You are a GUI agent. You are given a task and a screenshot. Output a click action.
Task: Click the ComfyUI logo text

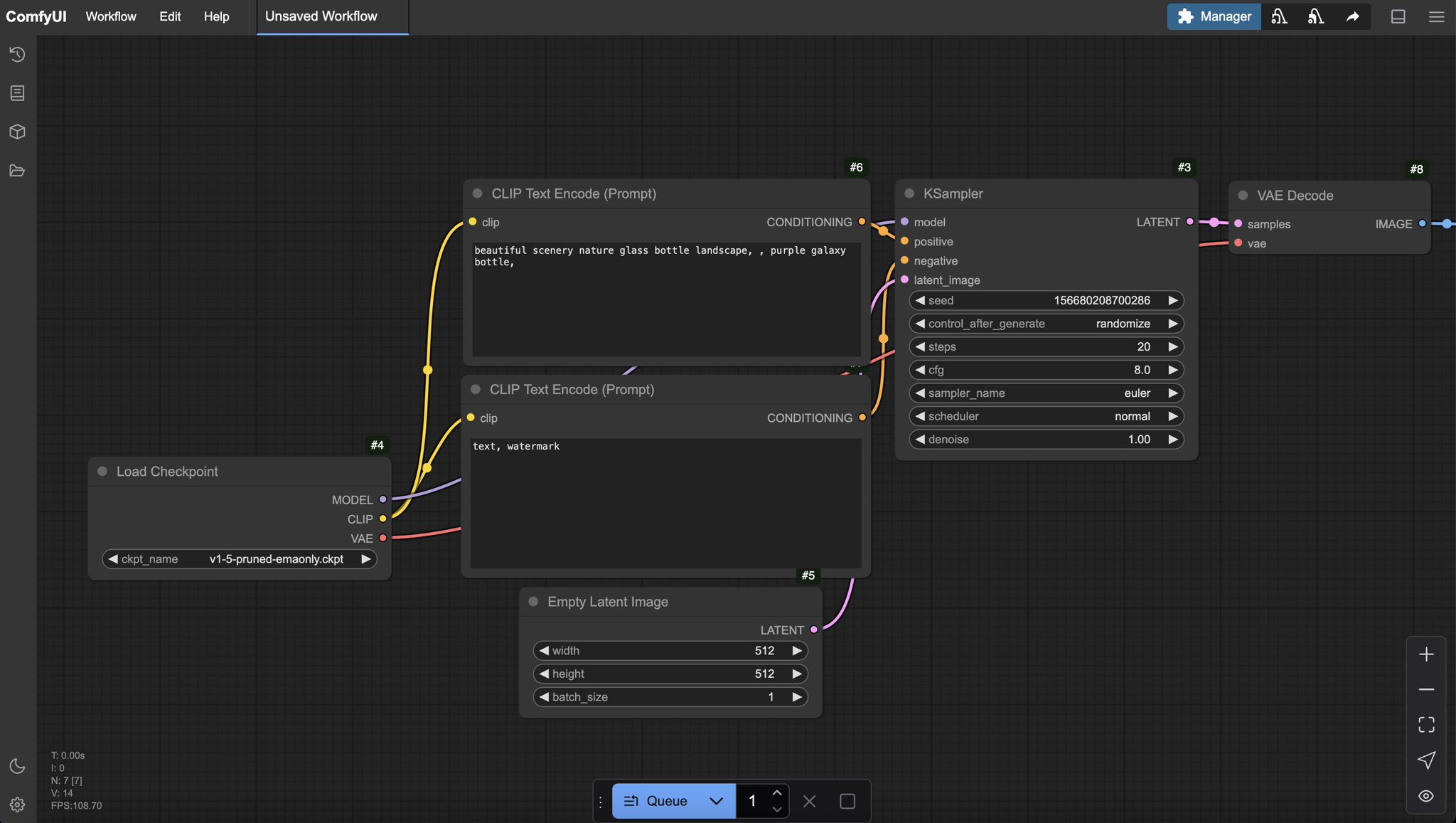(36, 16)
